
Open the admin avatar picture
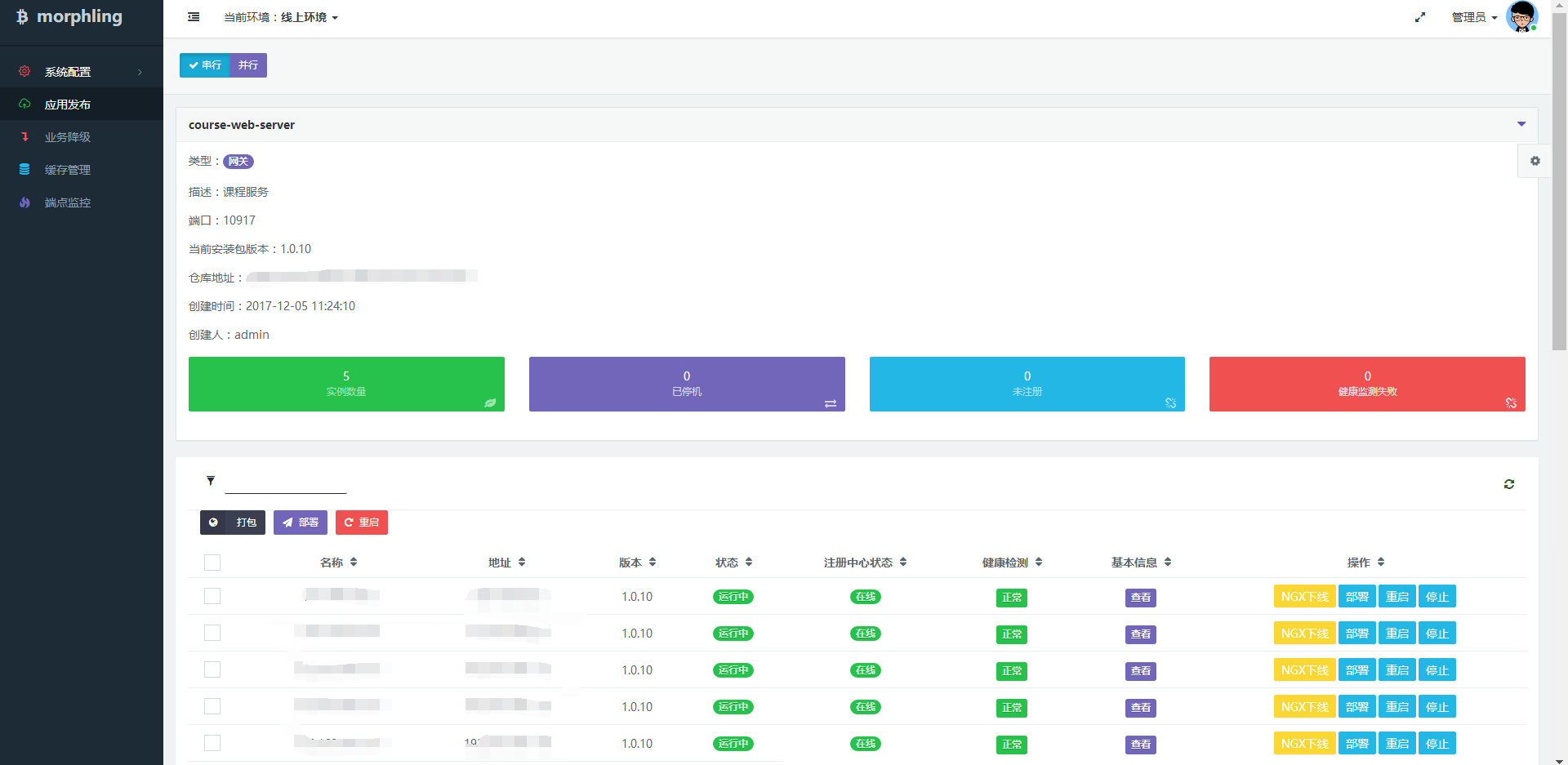[1521, 16]
